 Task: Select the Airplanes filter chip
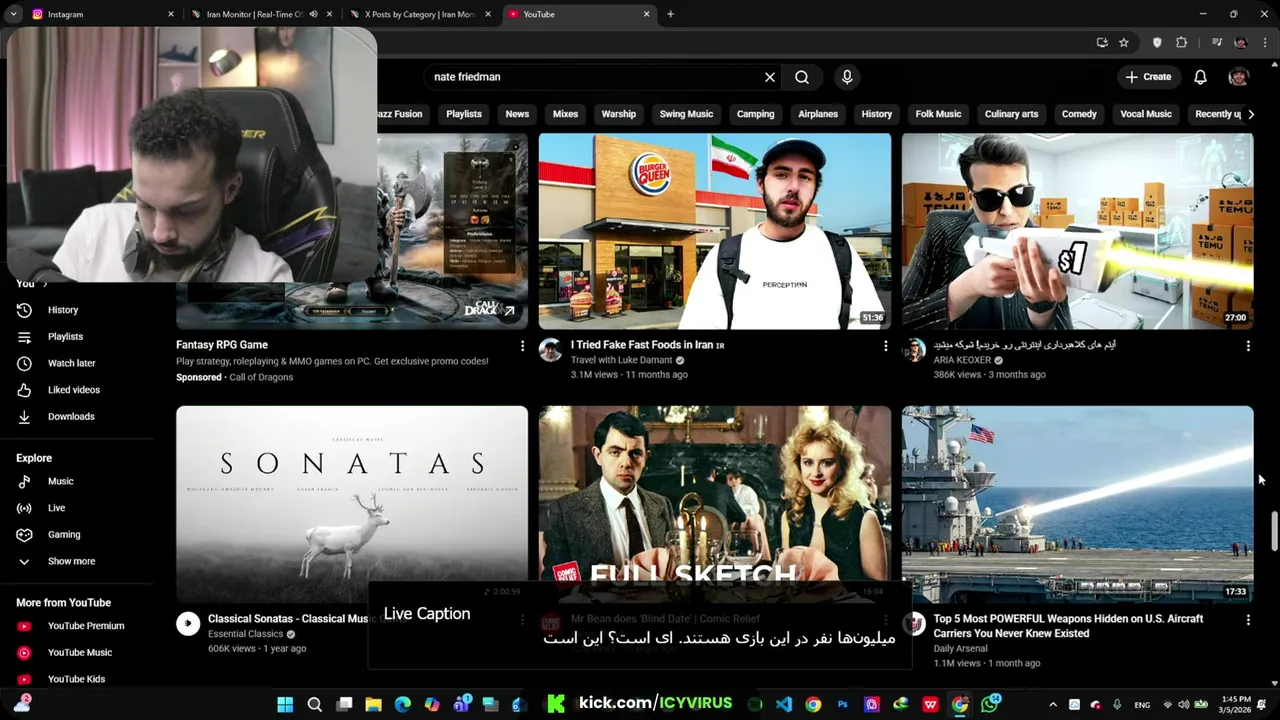818,114
